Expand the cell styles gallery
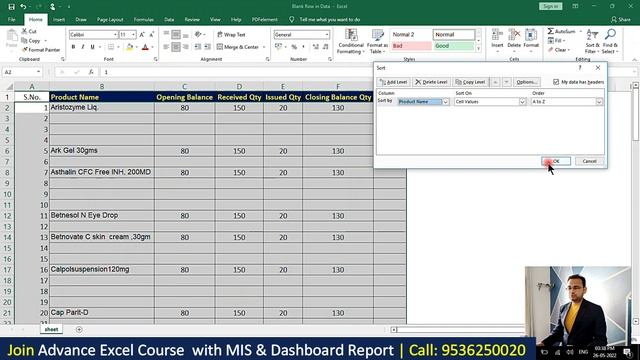Viewport: 640px width, 360px height. click(478, 49)
